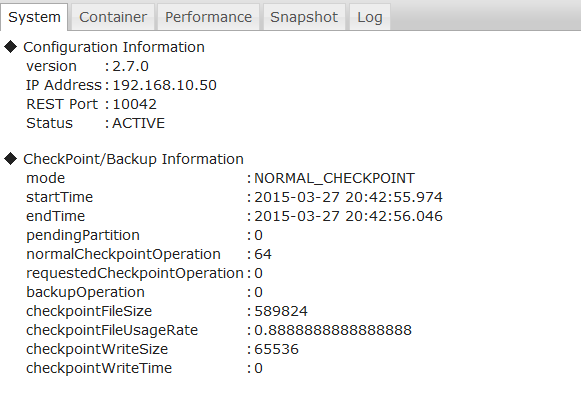Click the pendingPartition value 0

point(258,235)
